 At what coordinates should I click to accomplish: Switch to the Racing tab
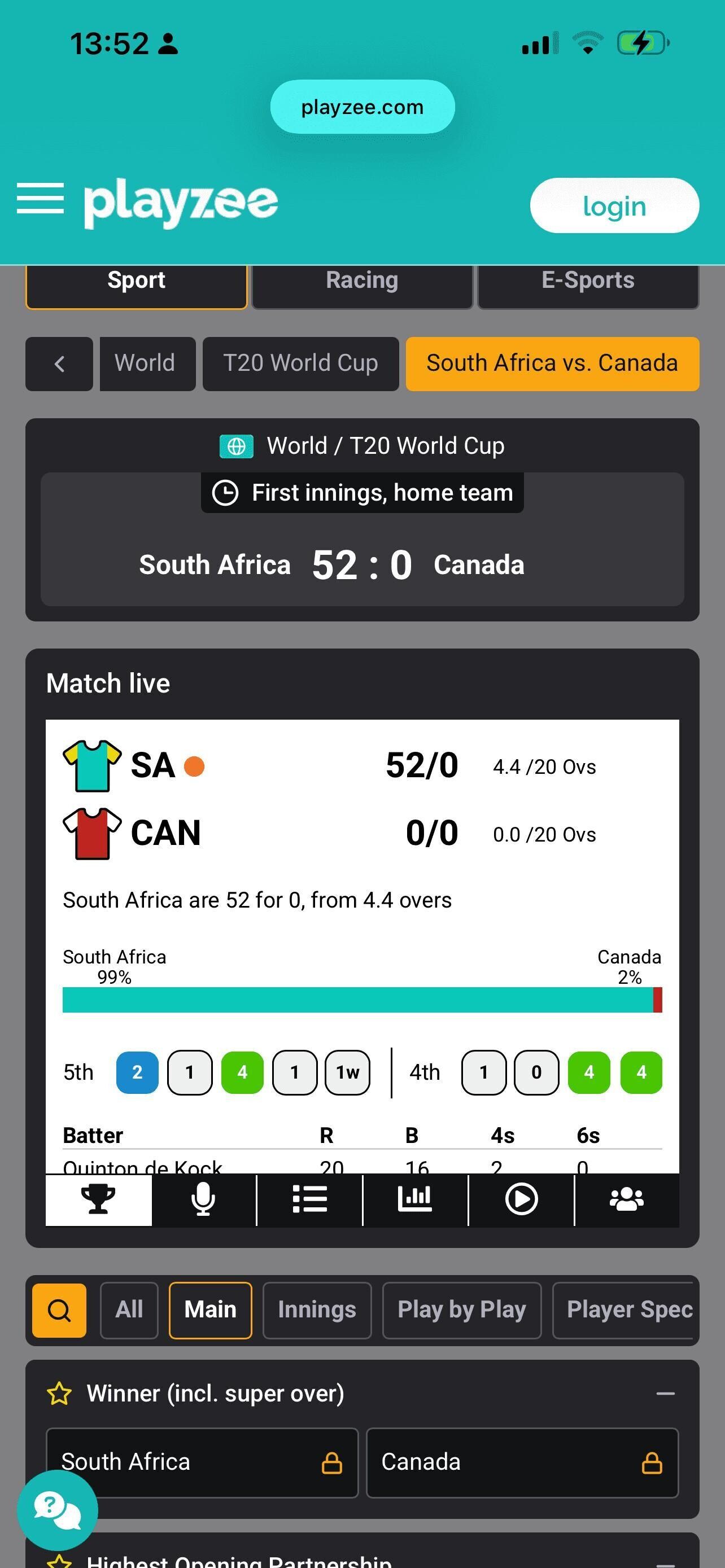(x=362, y=281)
